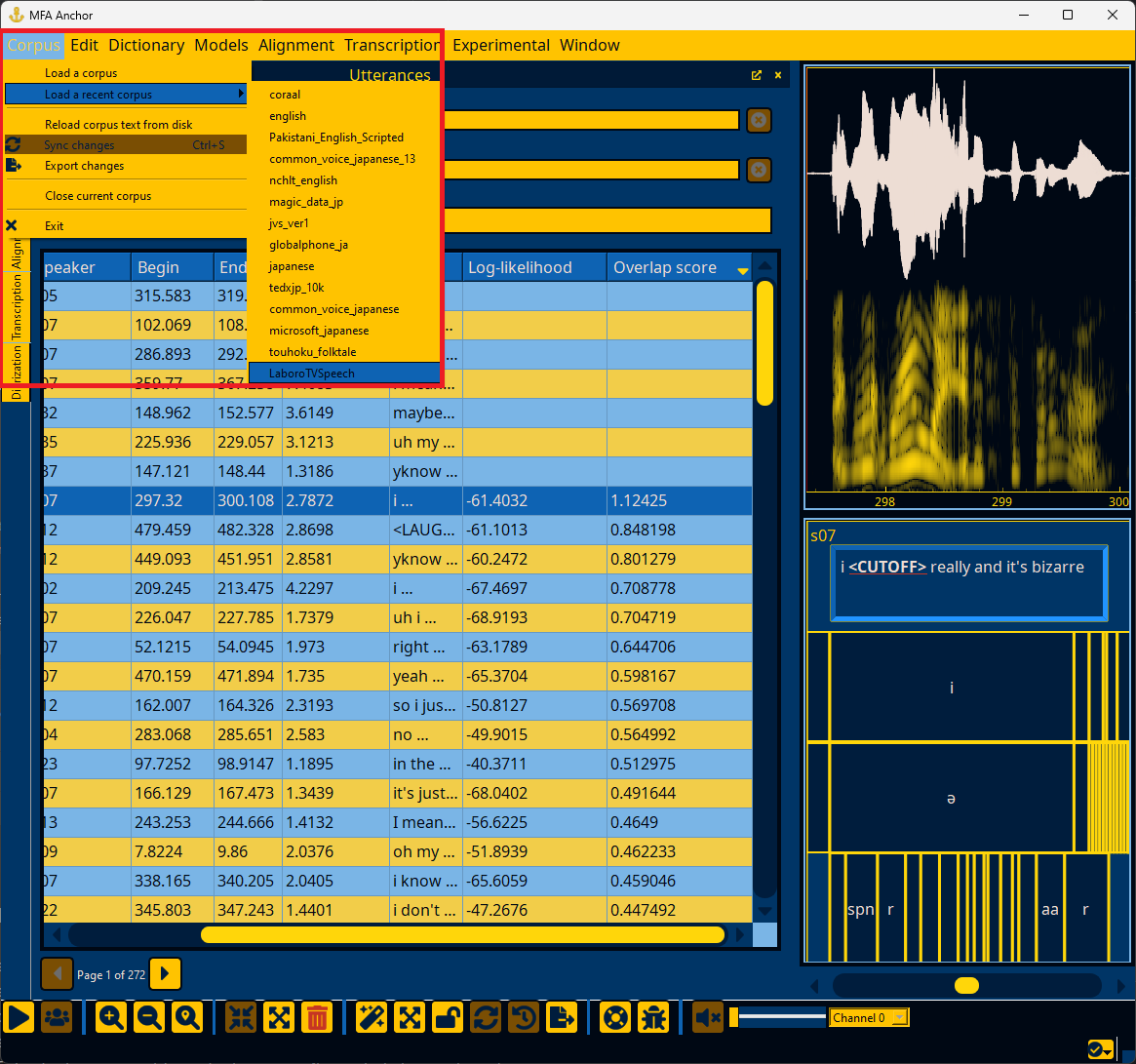Click the export file icon in bottom toolbar
This screenshot has width=1136, height=1064.
click(x=563, y=1017)
